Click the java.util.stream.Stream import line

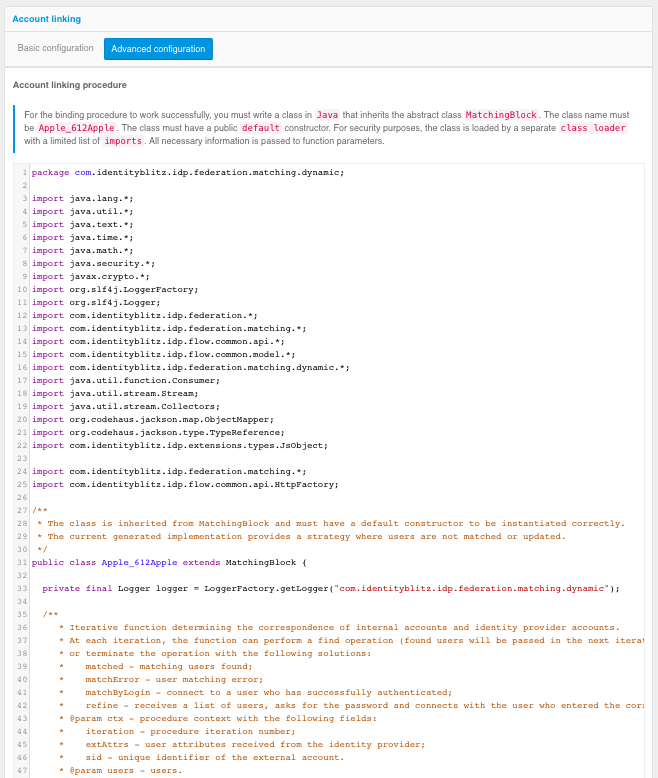coord(115,393)
